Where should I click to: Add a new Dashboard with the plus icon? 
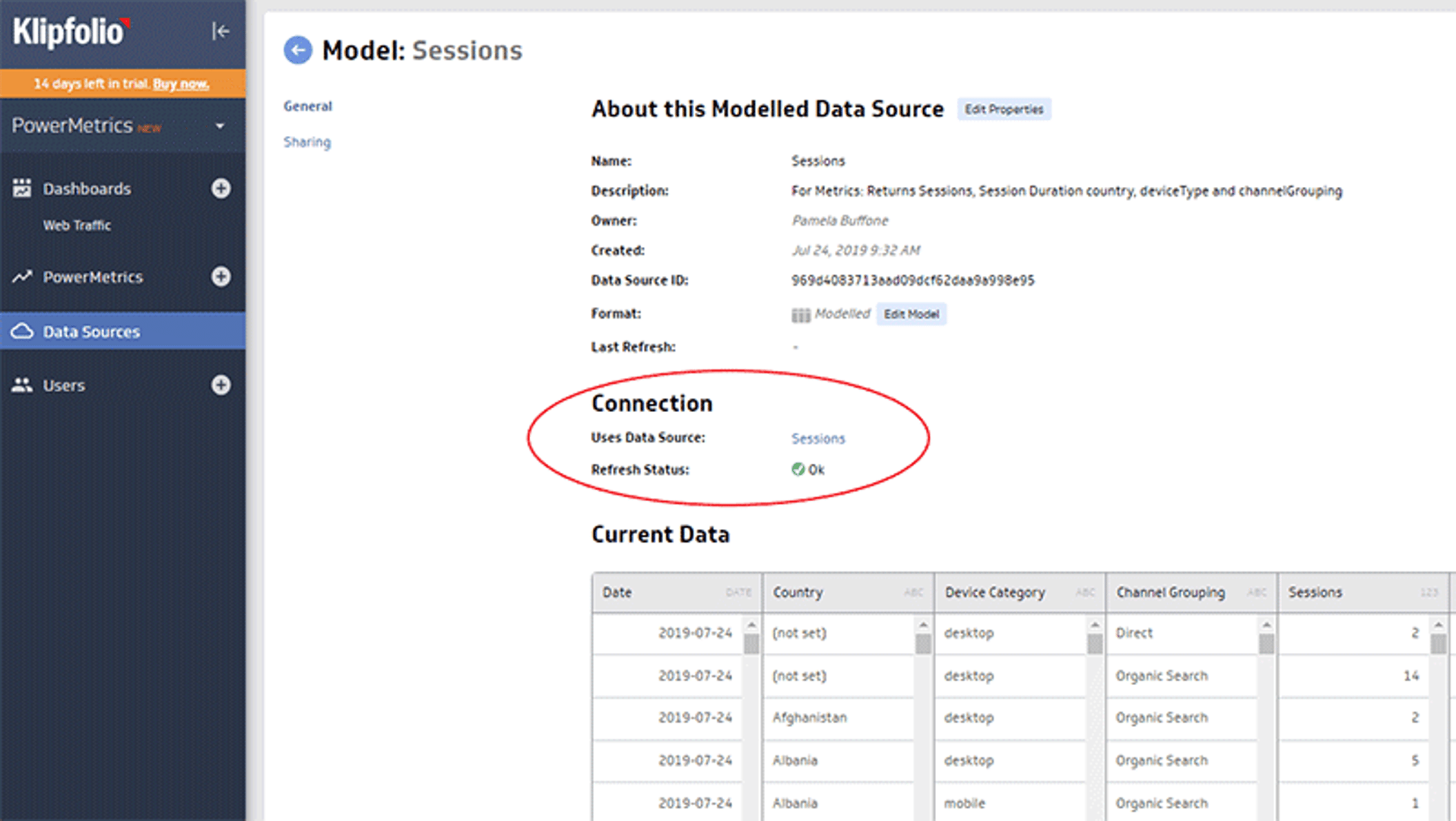220,188
